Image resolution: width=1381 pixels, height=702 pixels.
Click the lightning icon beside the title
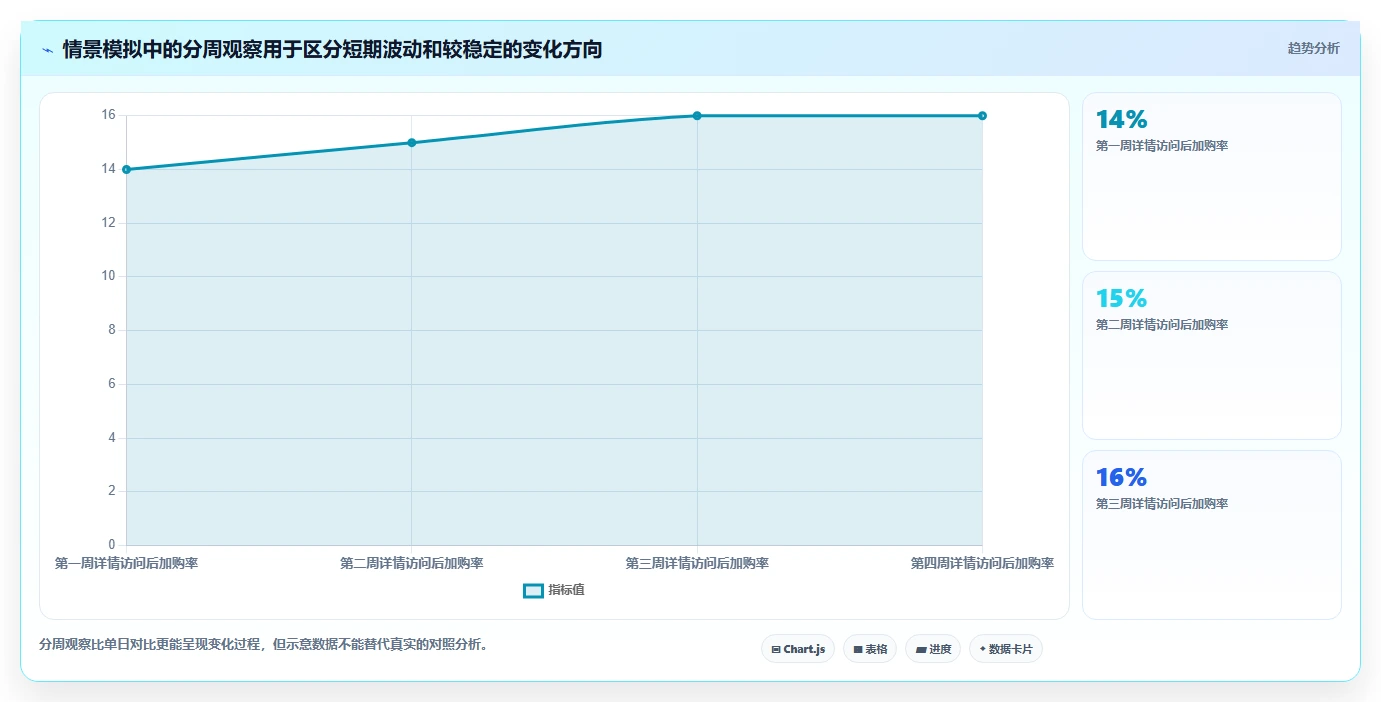click(x=47, y=49)
